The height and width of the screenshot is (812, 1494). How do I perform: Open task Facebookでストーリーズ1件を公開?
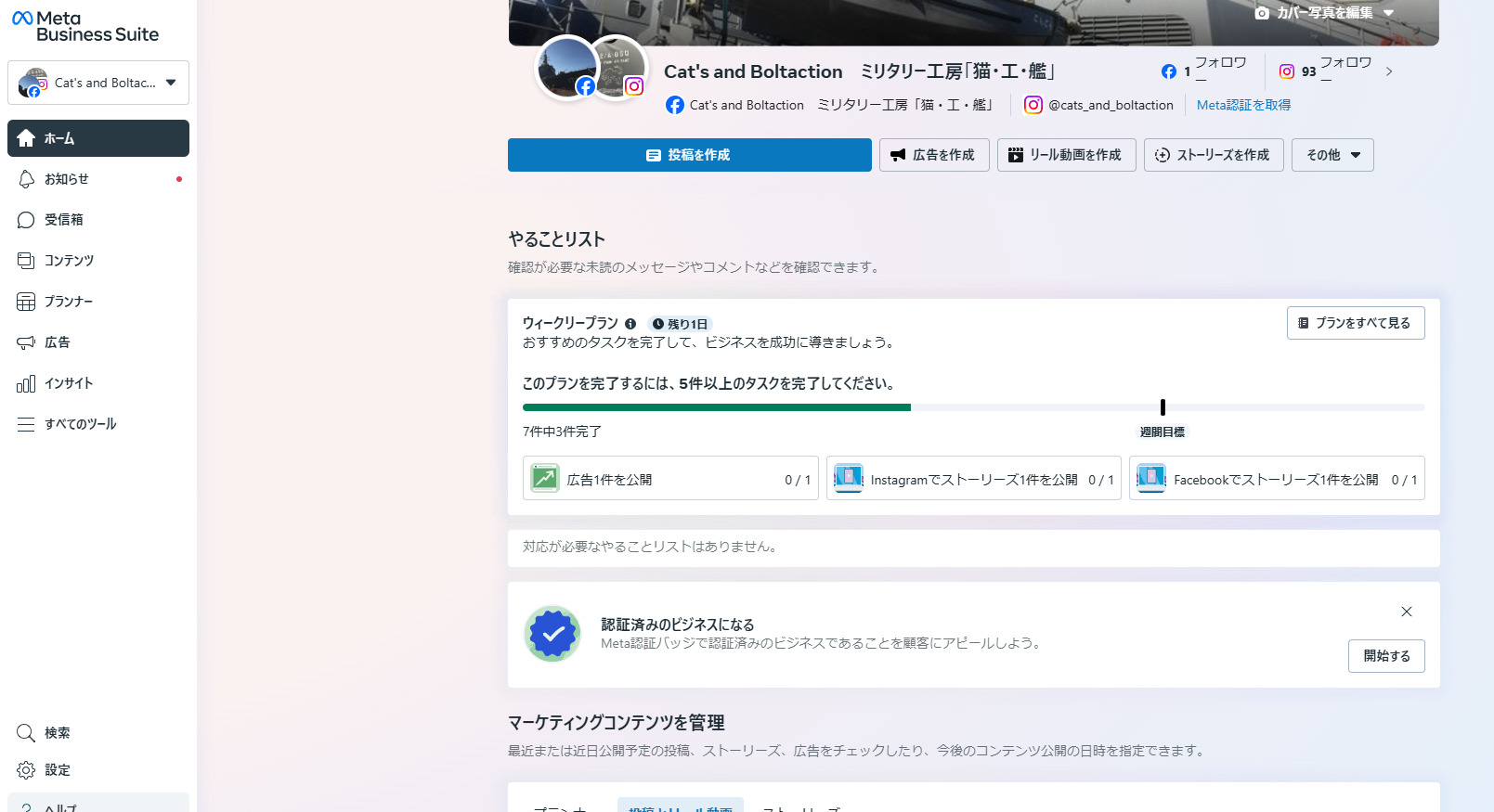[1277, 478]
